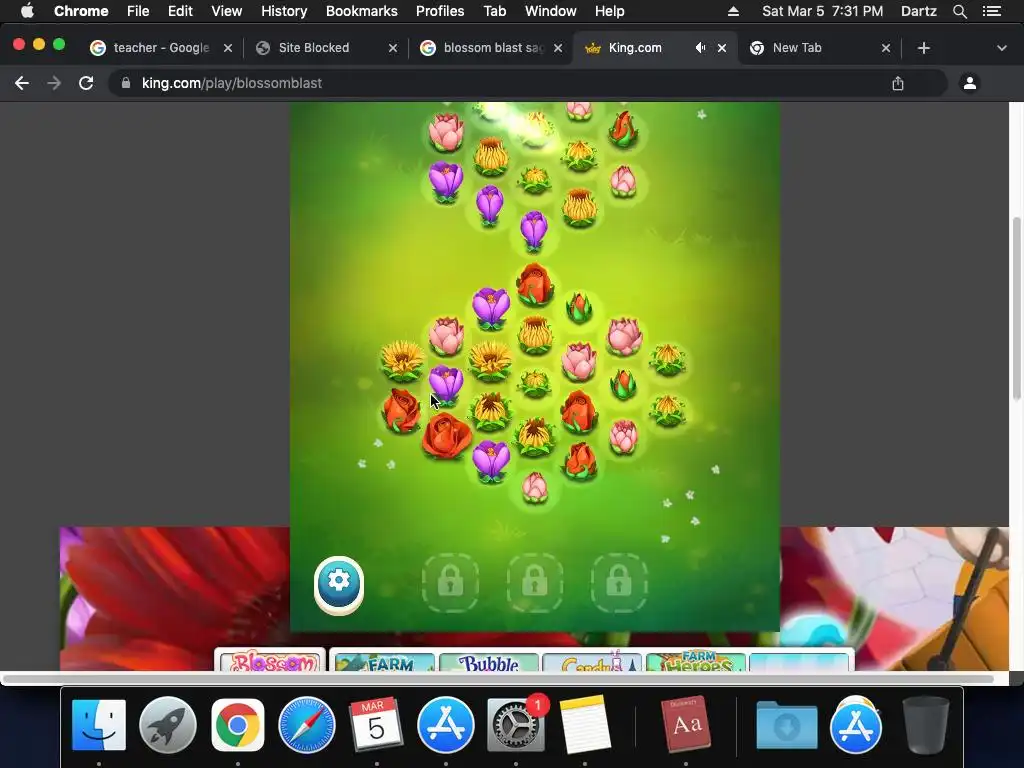This screenshot has width=1024, height=768.
Task: Click the leftmost locked booster slot
Action: 450,582
